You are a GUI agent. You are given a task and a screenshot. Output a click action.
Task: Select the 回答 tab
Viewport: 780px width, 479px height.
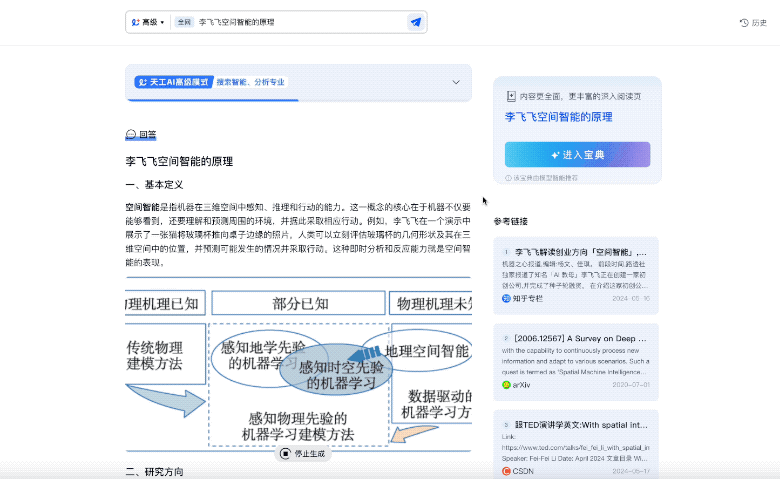point(141,134)
